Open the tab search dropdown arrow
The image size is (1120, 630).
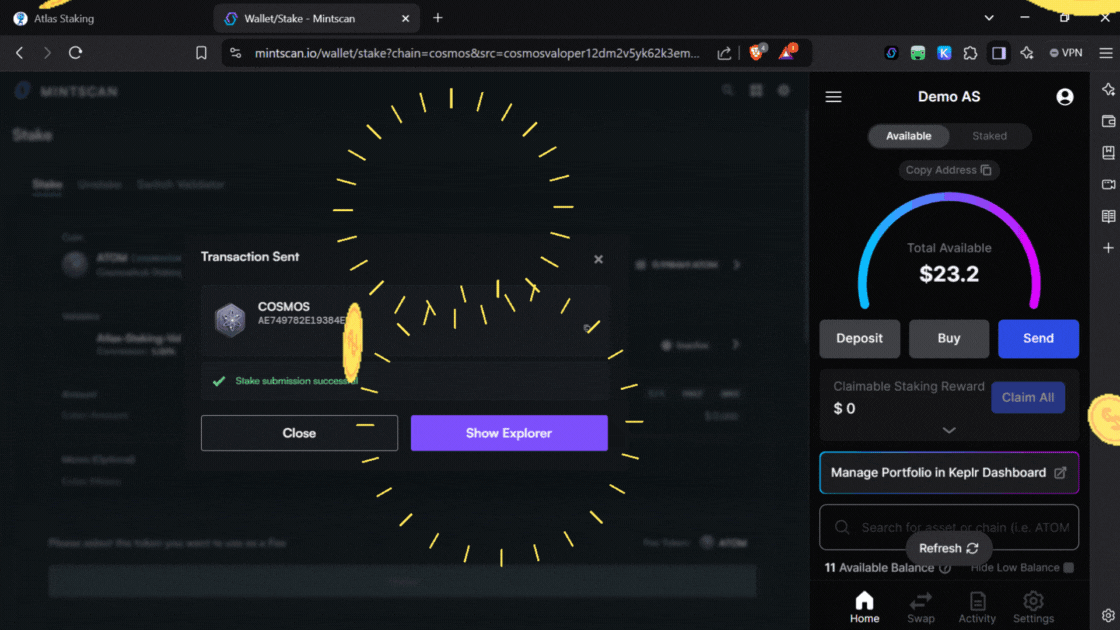pos(989,18)
